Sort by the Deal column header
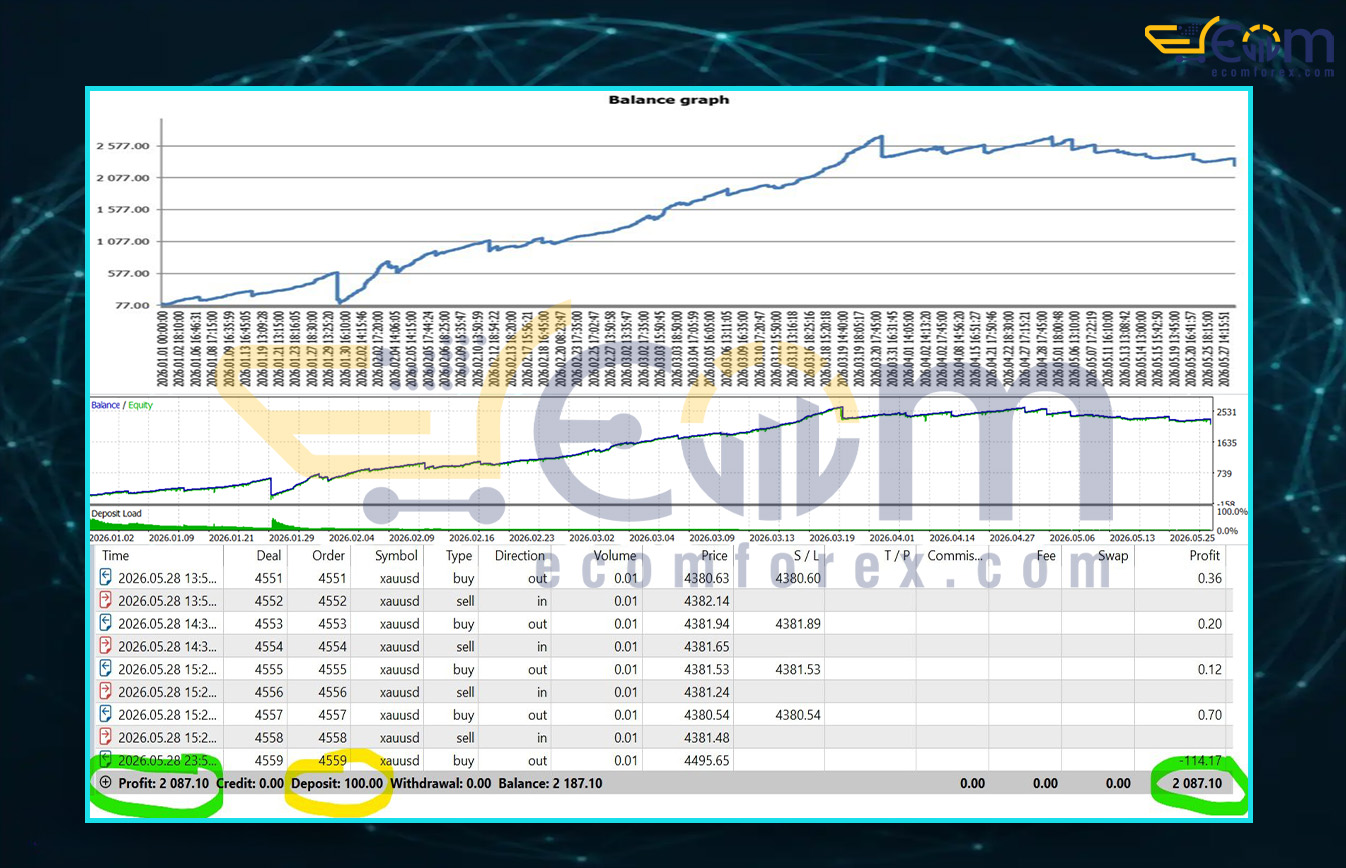 click(269, 555)
